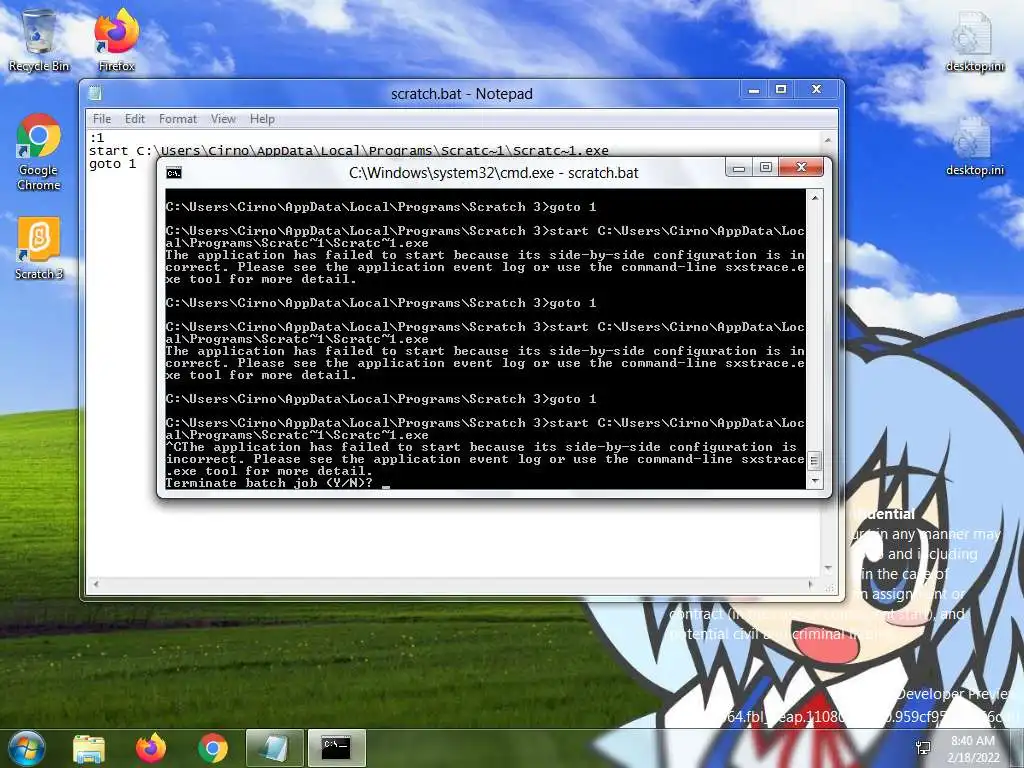Click the 'start C:\Users\Cirno' line in Notepad
The image size is (1024, 768).
[349, 151]
